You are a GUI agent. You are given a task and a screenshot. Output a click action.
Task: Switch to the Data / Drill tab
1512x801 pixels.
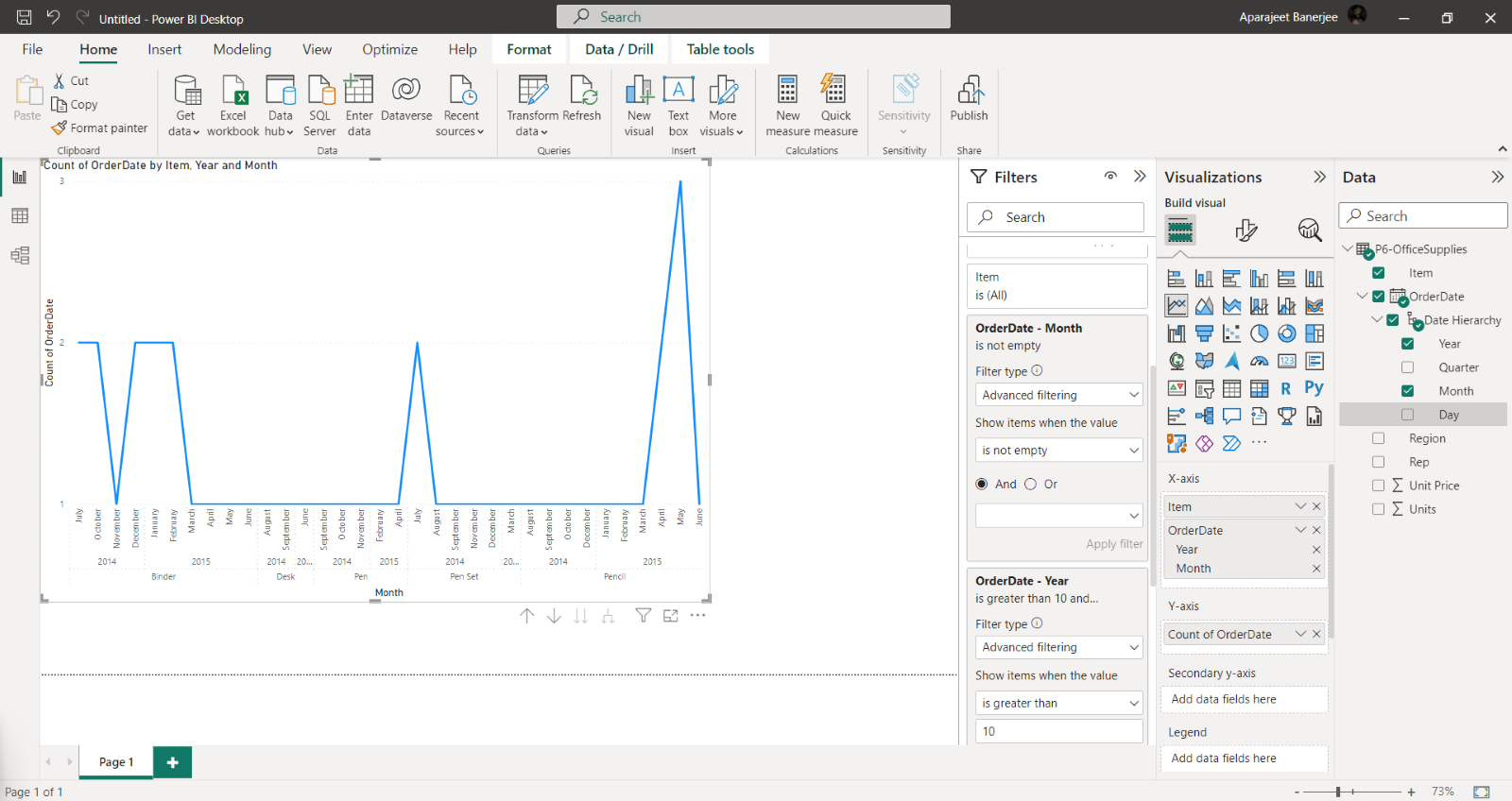619,49
